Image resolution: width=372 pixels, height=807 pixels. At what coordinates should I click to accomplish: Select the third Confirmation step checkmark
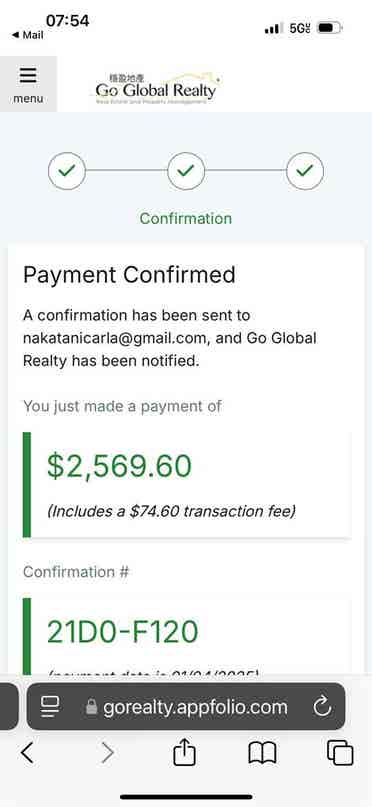[305, 171]
